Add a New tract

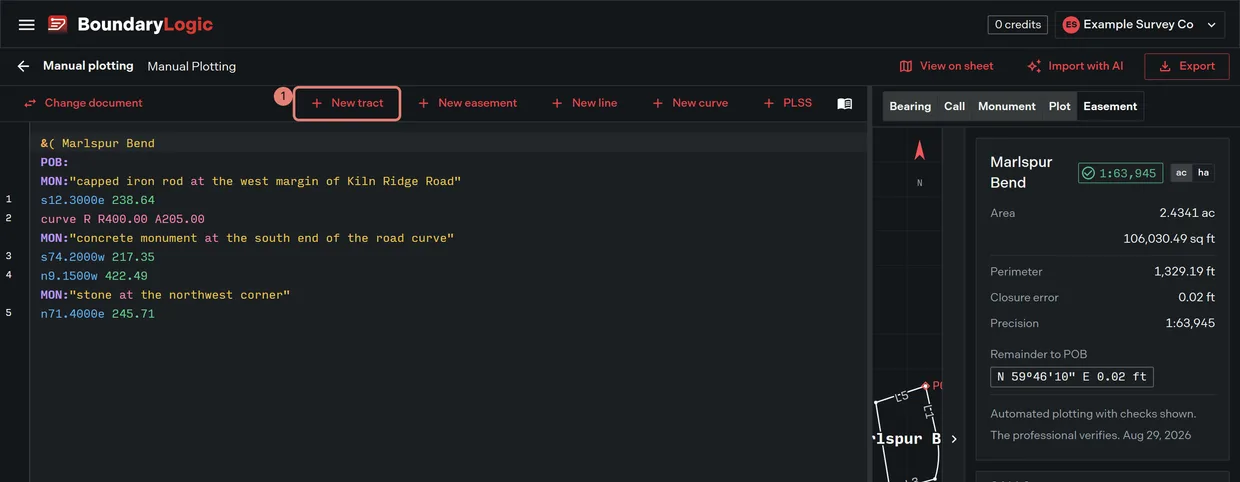click(347, 103)
